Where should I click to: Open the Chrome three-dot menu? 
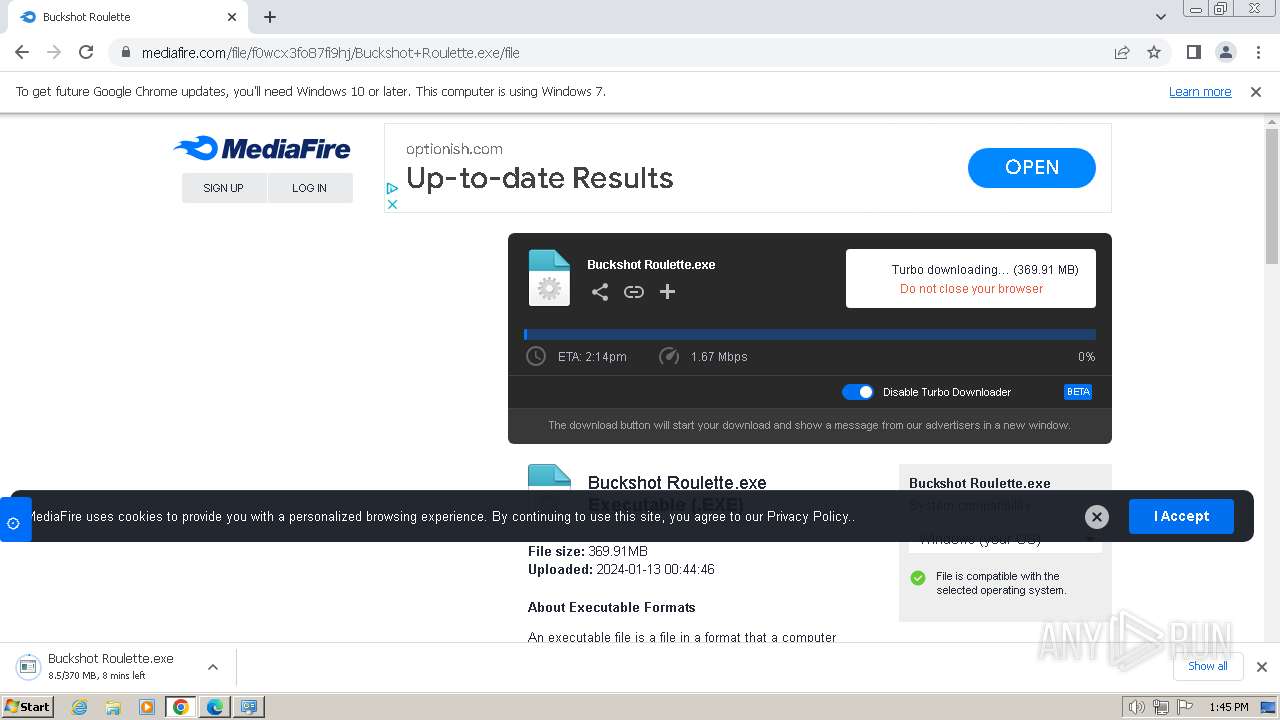coord(1258,52)
